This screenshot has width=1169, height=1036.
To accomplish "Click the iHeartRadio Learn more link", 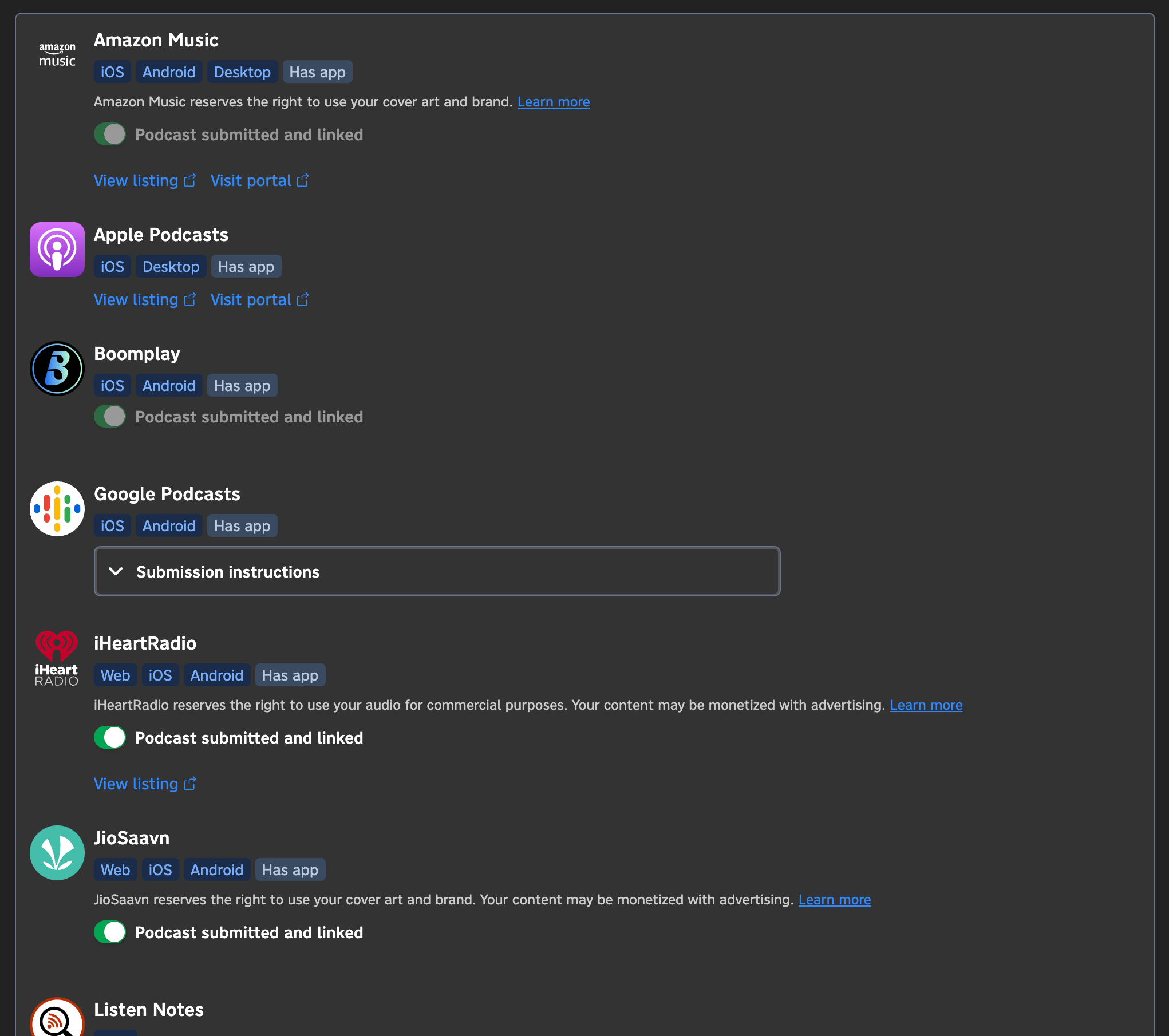I will (x=926, y=705).
